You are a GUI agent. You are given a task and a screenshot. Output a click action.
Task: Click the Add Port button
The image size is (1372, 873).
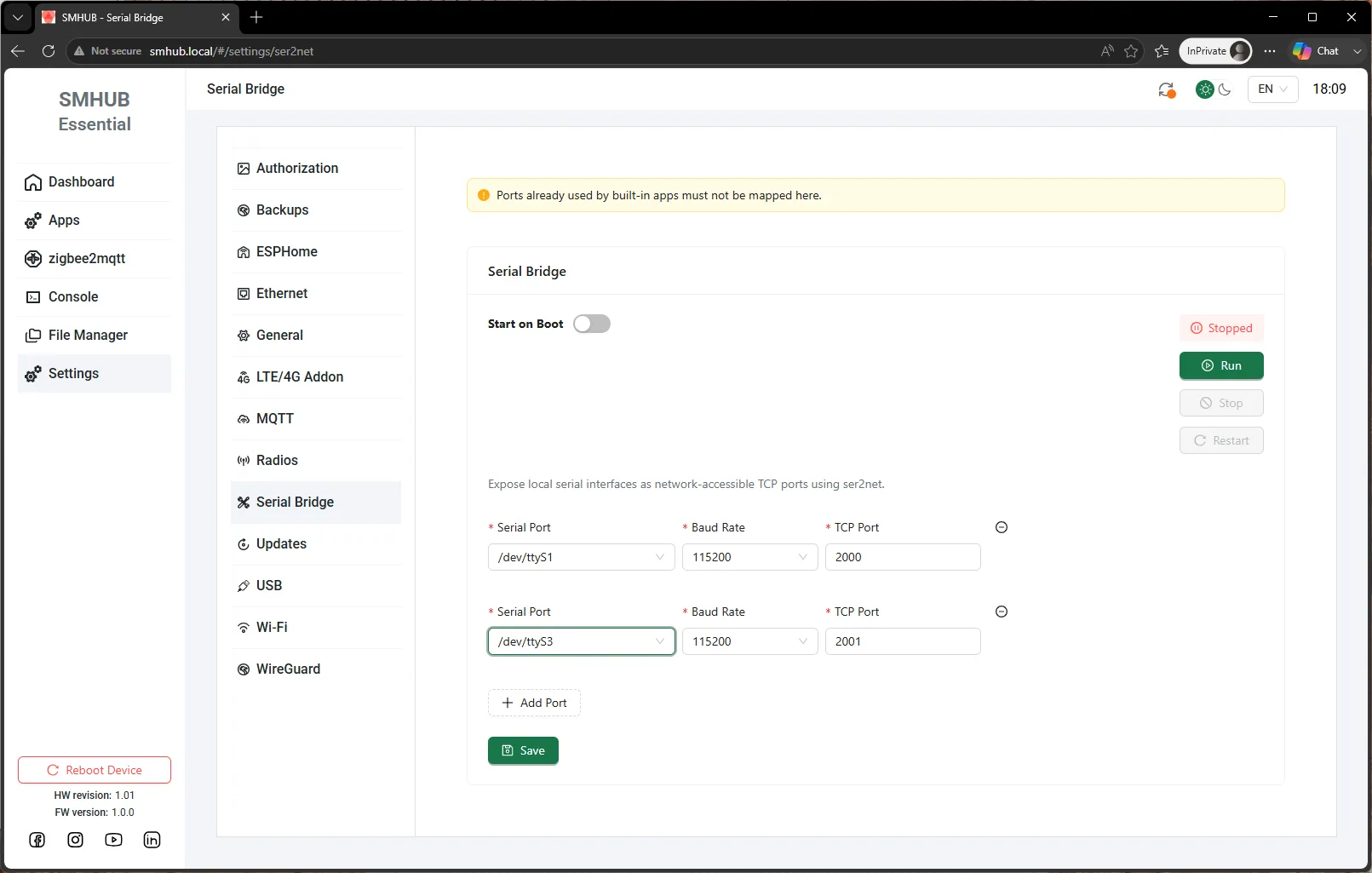click(x=534, y=703)
